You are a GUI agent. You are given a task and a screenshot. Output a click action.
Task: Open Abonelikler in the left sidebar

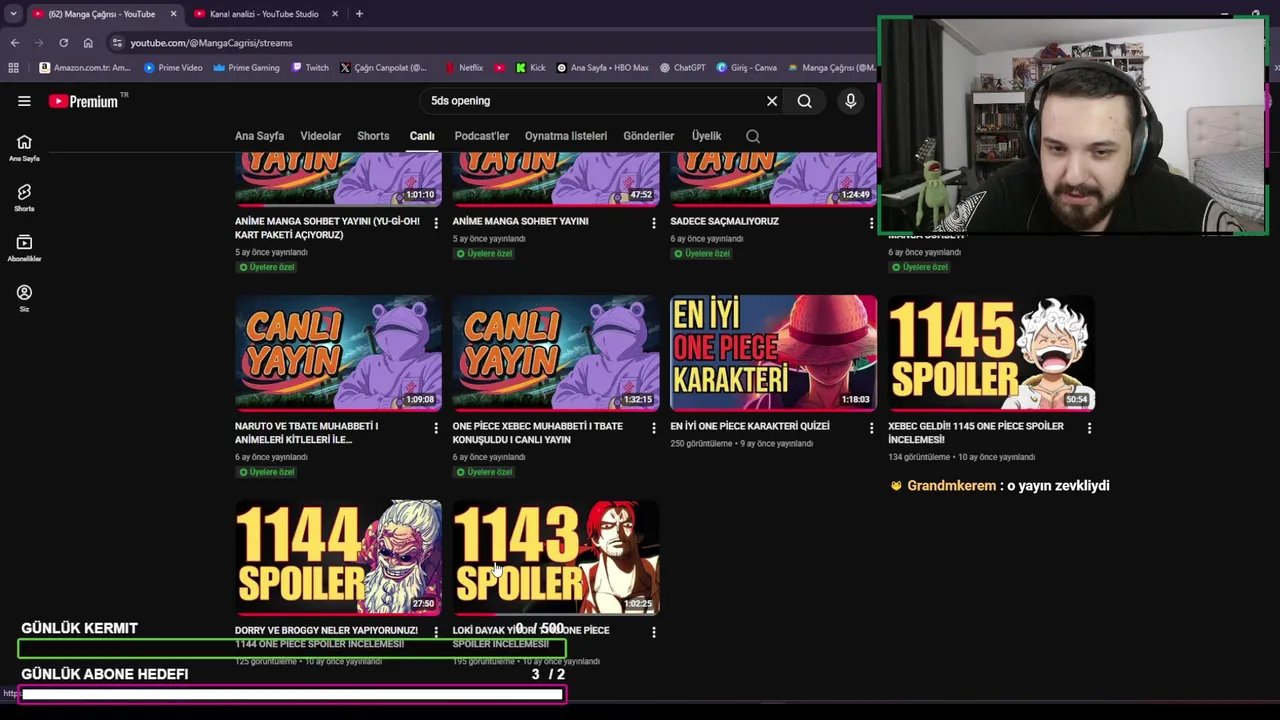[x=24, y=248]
